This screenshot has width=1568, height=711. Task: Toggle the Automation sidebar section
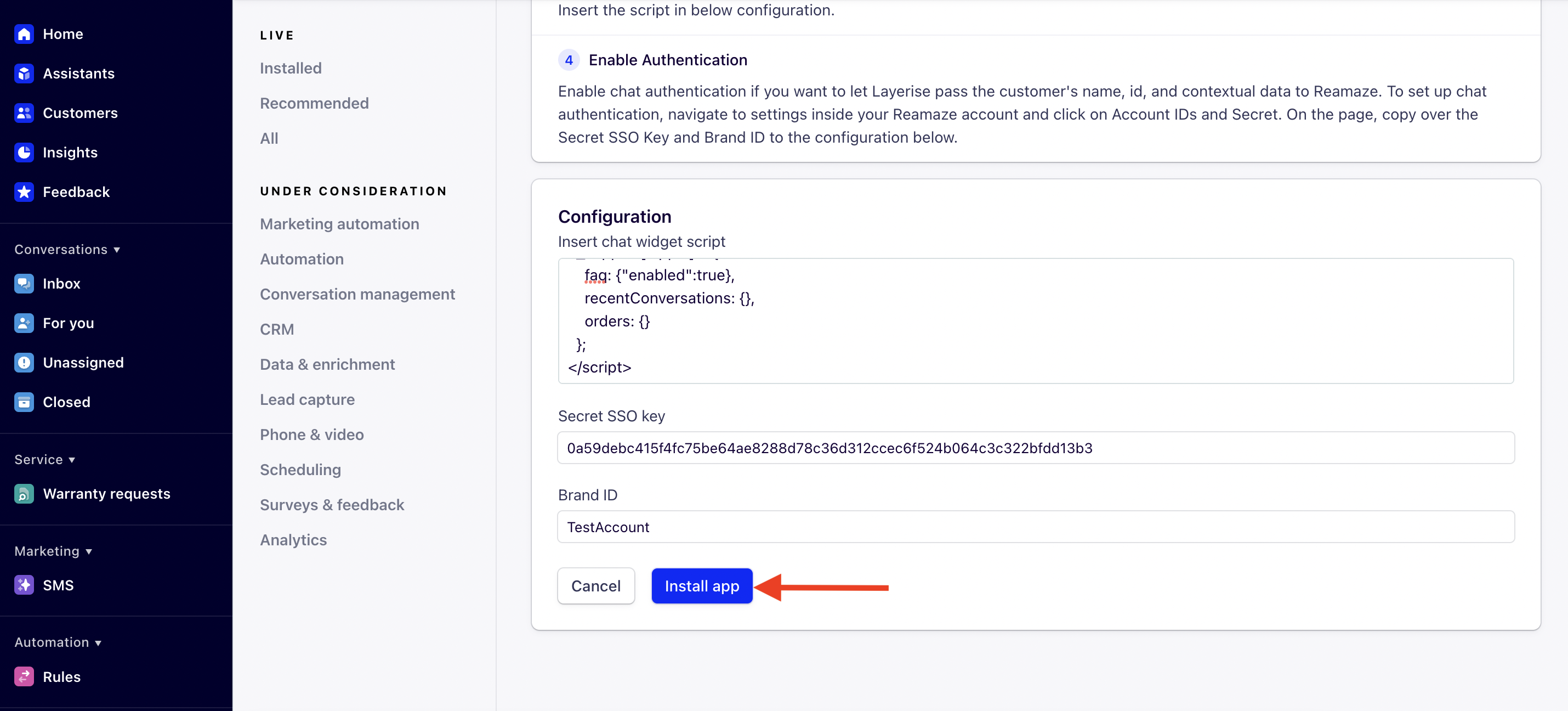(x=98, y=643)
